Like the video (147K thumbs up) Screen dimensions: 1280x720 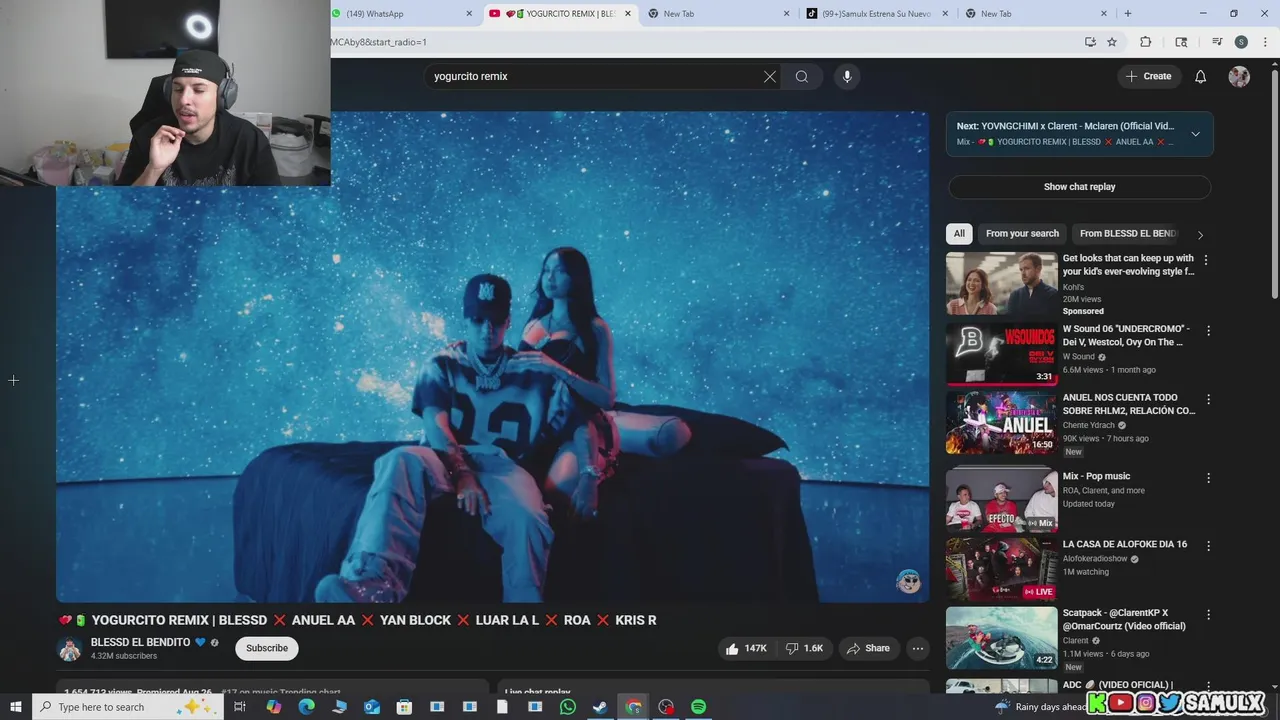[746, 648]
